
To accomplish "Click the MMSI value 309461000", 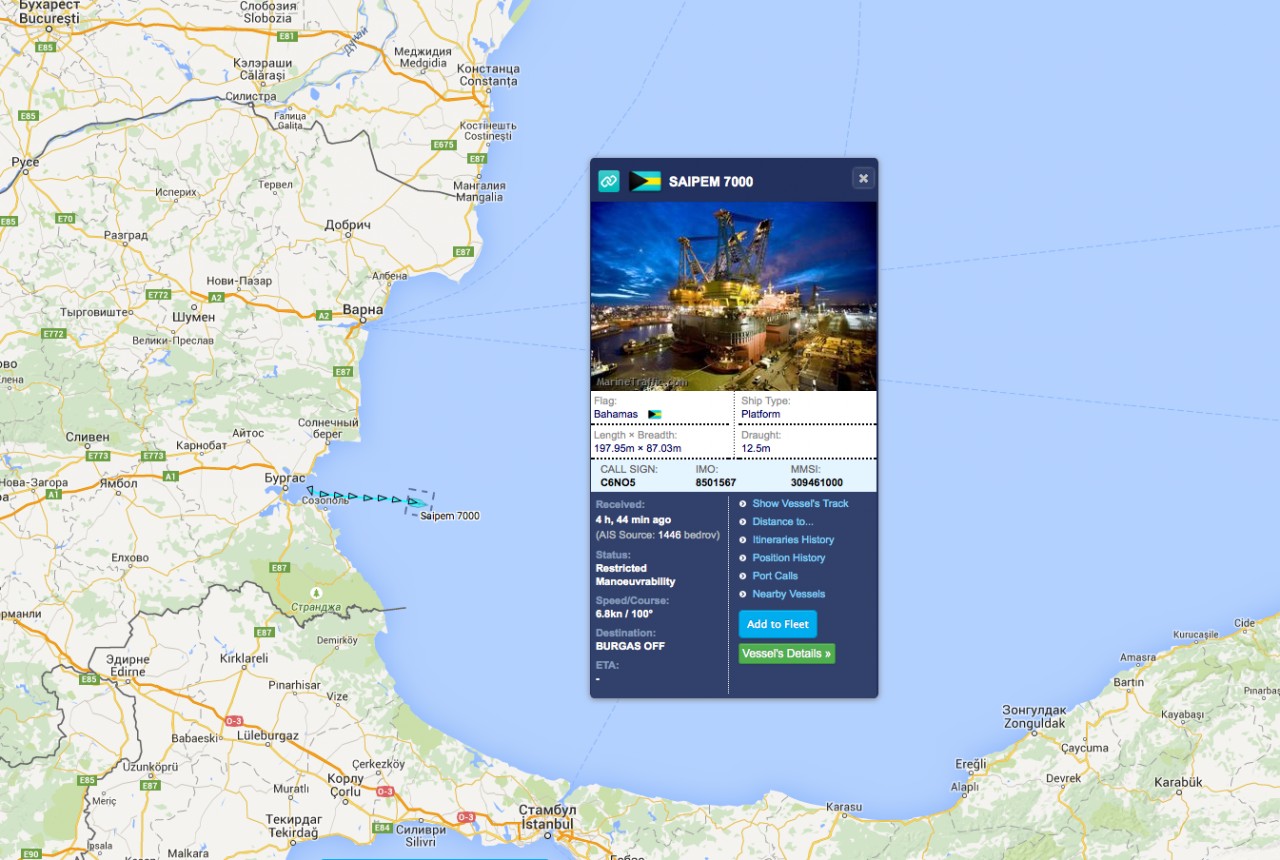I will pyautogui.click(x=817, y=482).
